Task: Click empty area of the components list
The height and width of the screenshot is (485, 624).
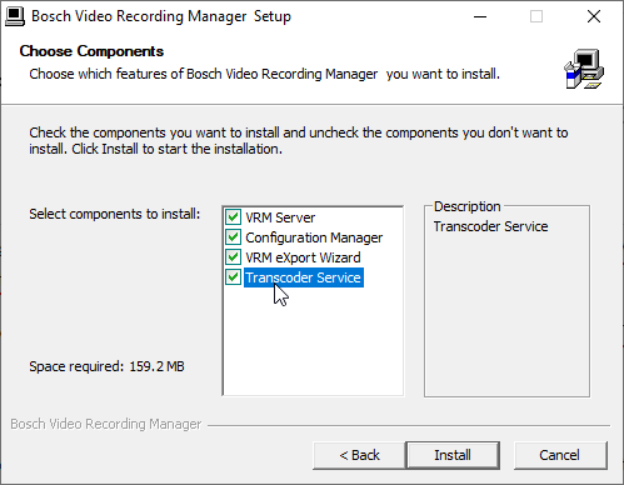Action: (312, 340)
